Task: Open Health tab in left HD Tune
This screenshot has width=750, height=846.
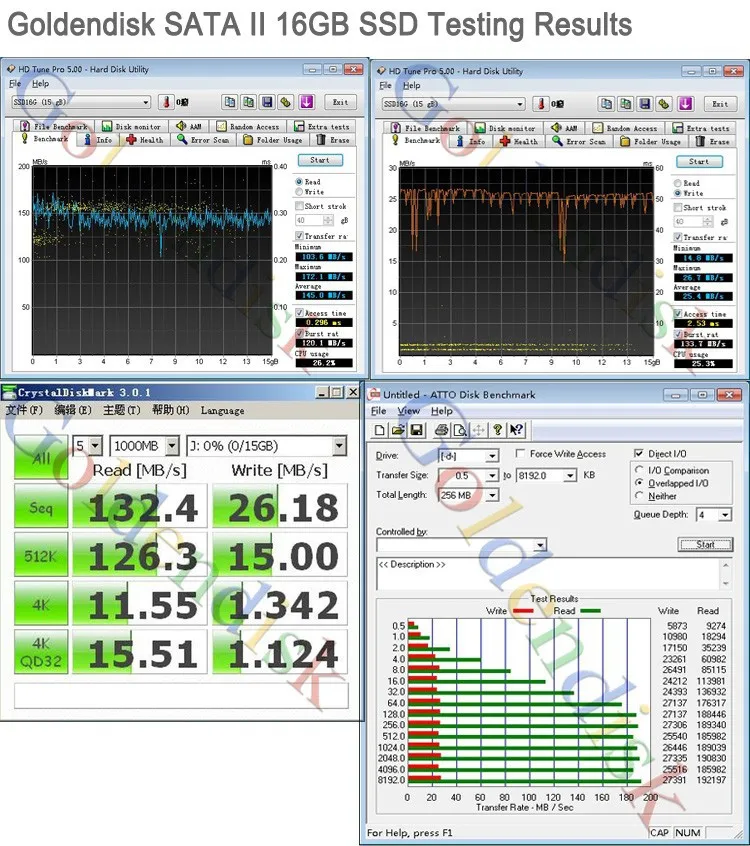Action: (145, 140)
